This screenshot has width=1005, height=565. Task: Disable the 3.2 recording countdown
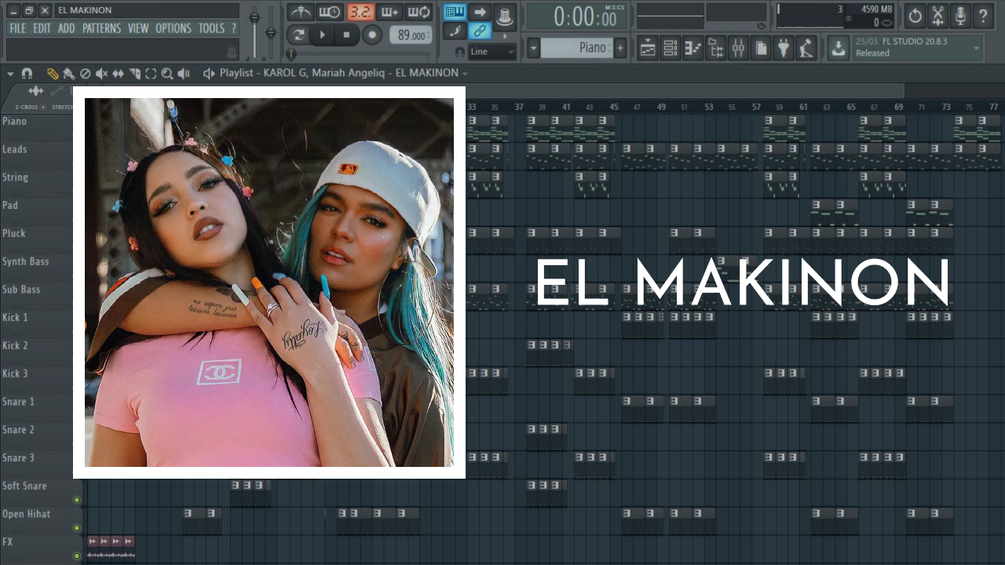pyautogui.click(x=360, y=12)
